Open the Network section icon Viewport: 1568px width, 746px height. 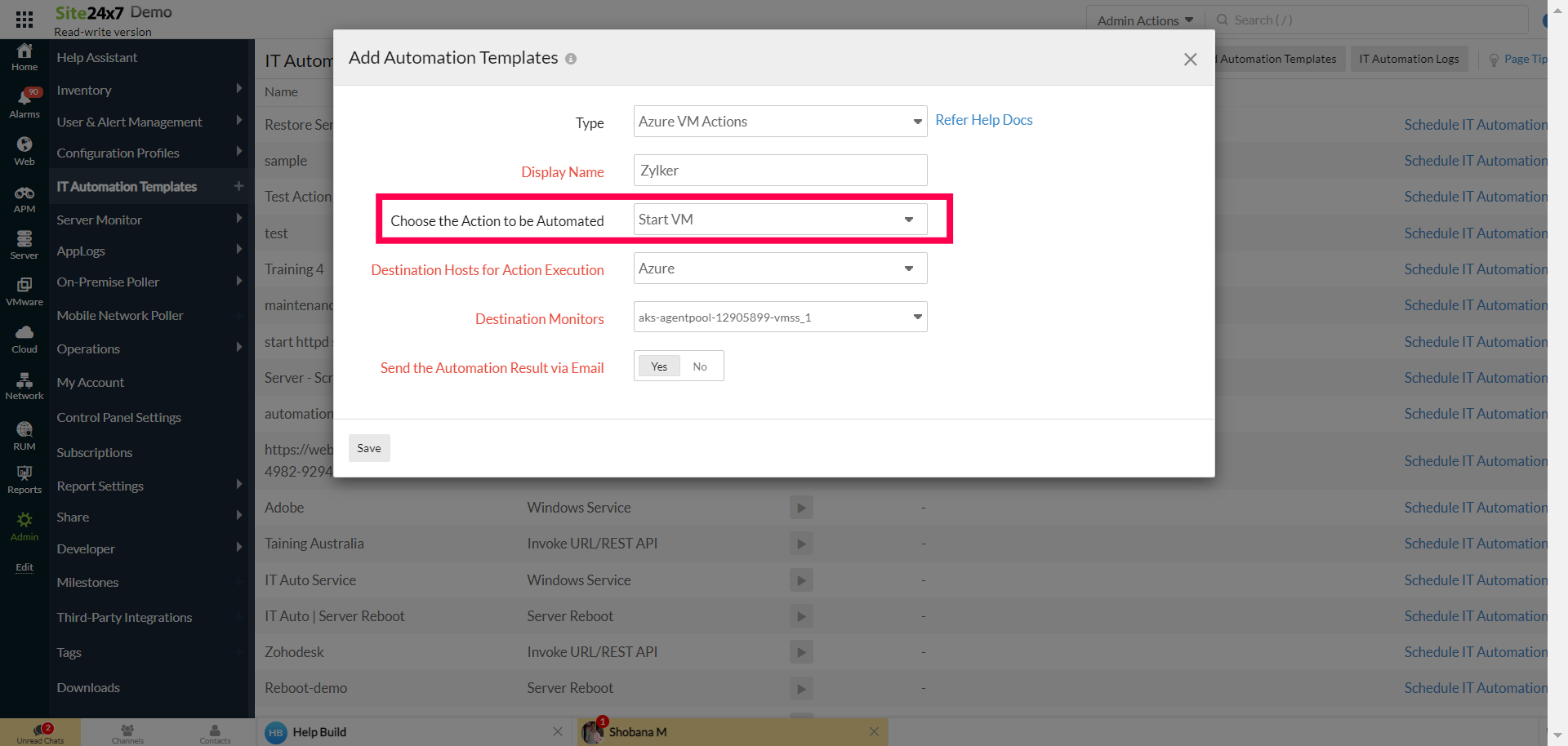pyautogui.click(x=24, y=382)
